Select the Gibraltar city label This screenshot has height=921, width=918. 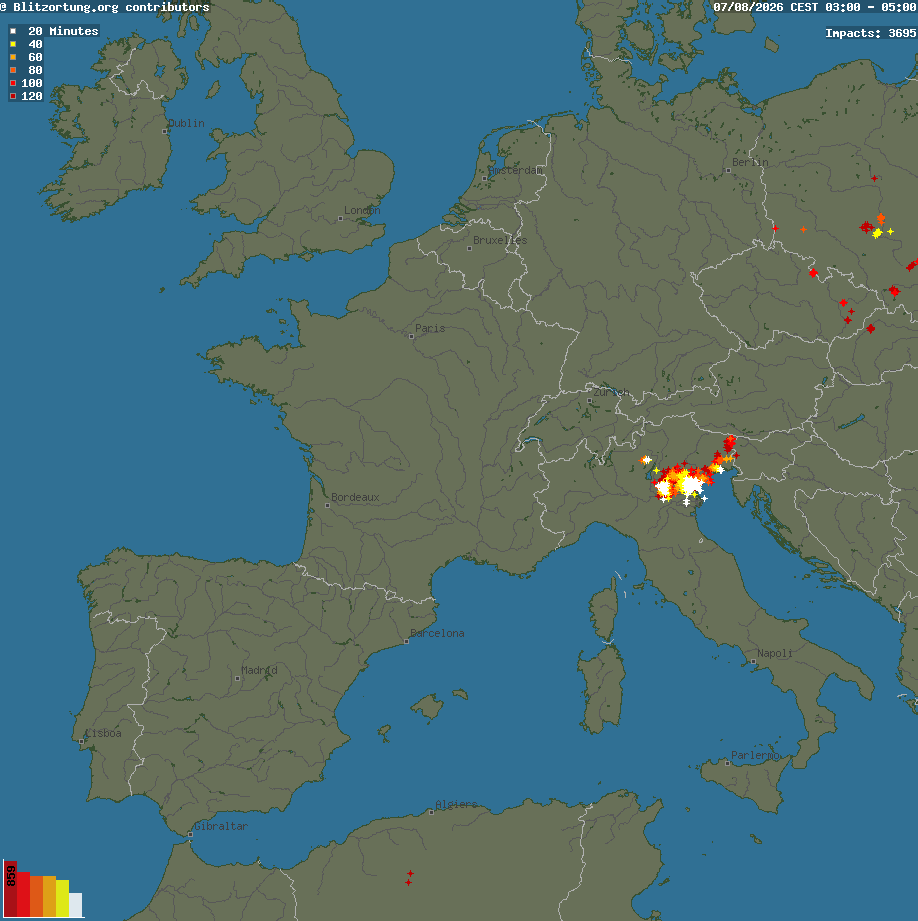(x=221, y=826)
